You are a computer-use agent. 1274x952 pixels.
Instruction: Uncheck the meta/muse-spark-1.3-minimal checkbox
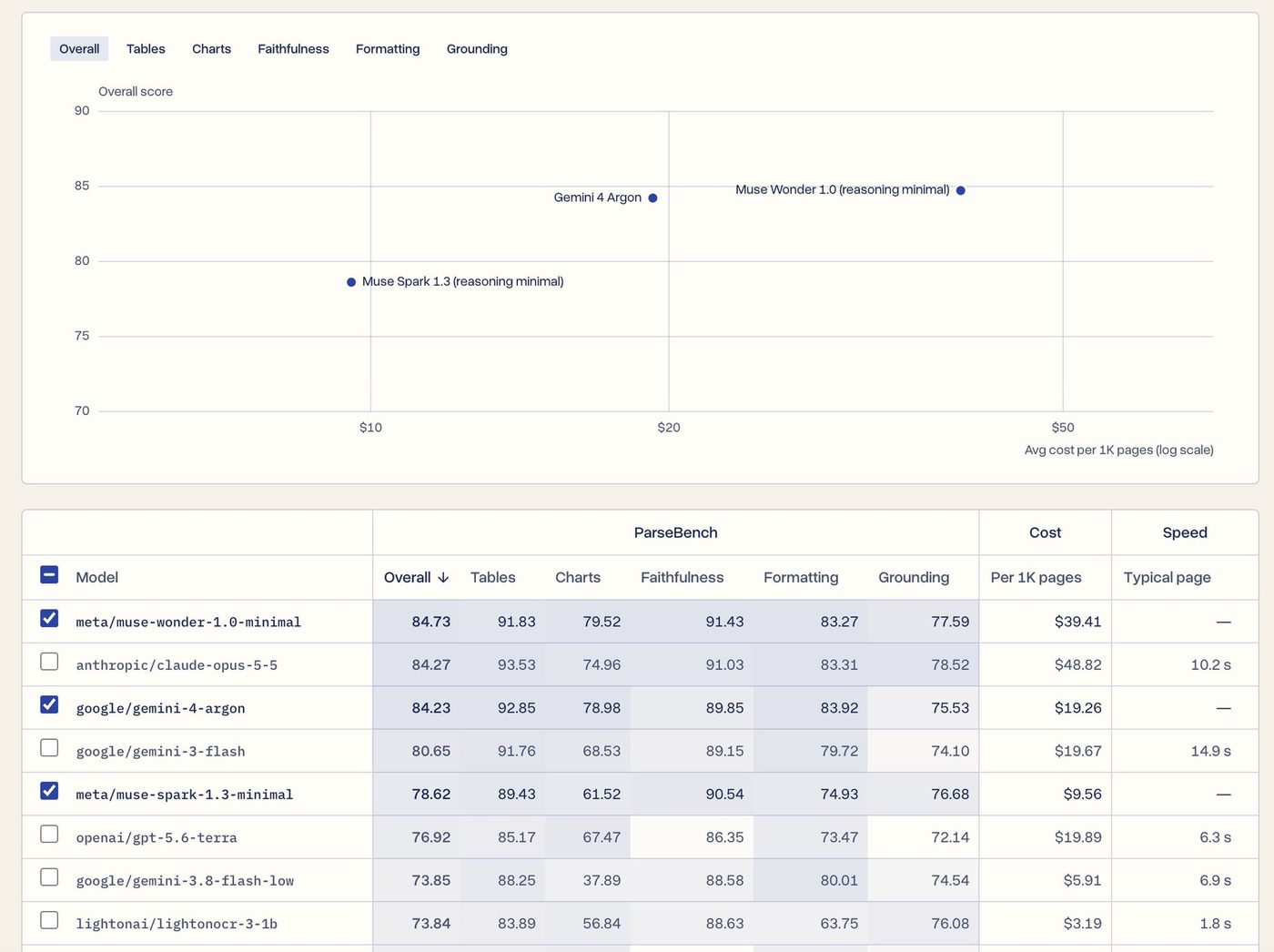(49, 791)
